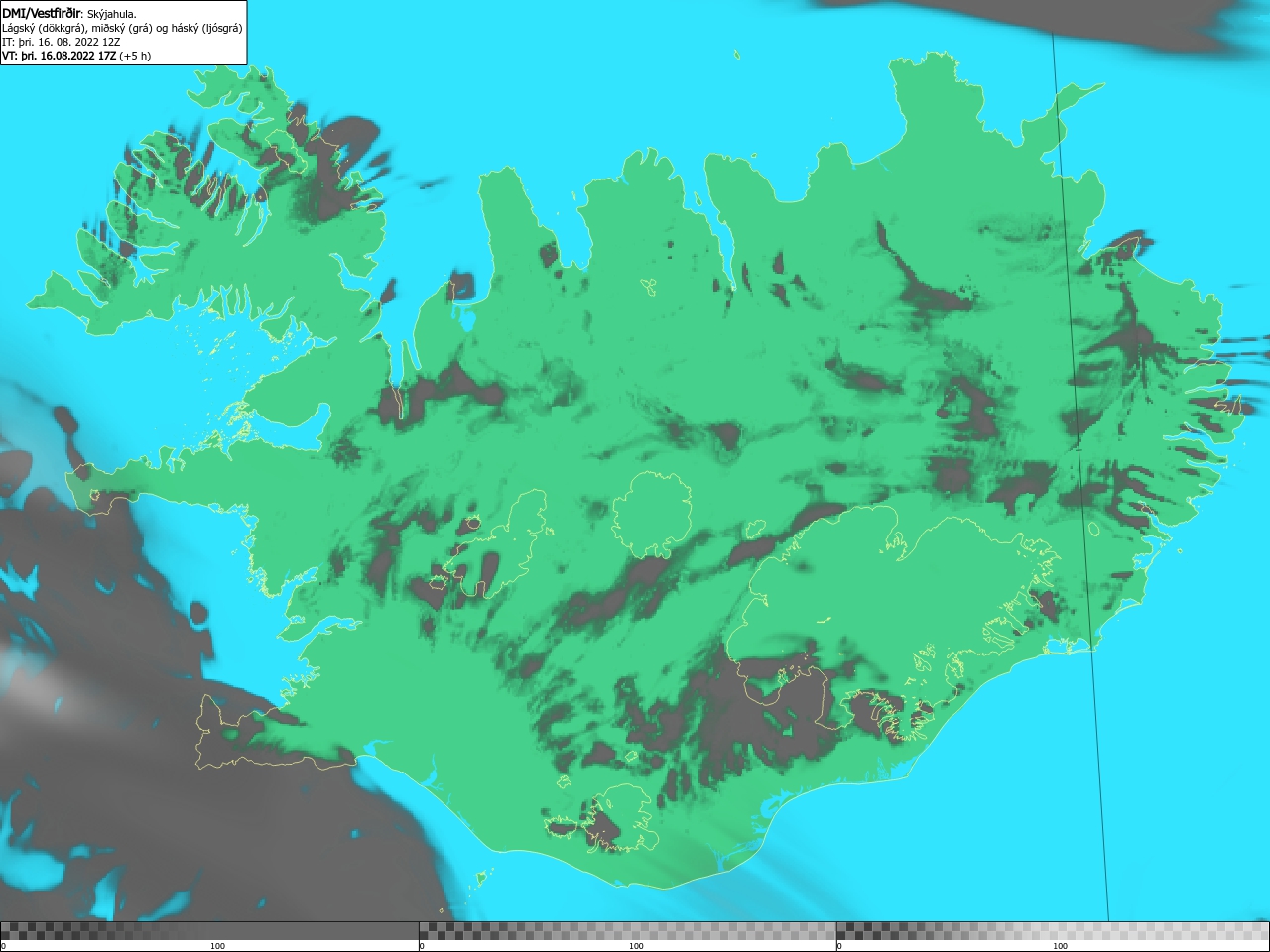Click the '100' label under the lightest color bar
The width and height of the screenshot is (1270, 952).
click(1060, 946)
